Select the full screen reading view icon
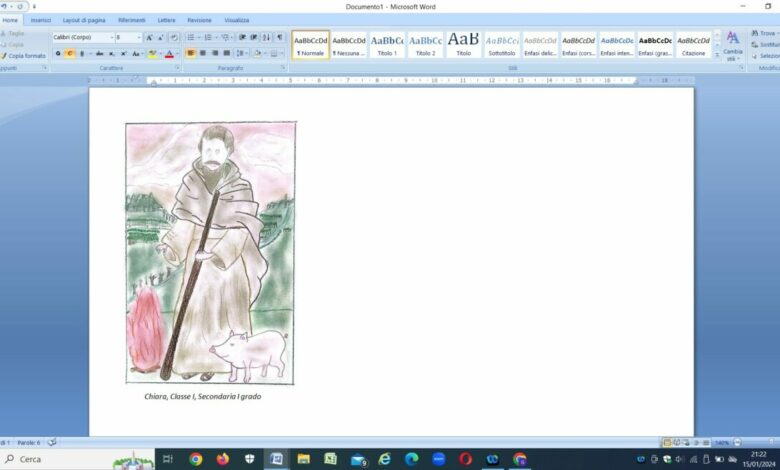780x470 pixels. tap(677, 443)
